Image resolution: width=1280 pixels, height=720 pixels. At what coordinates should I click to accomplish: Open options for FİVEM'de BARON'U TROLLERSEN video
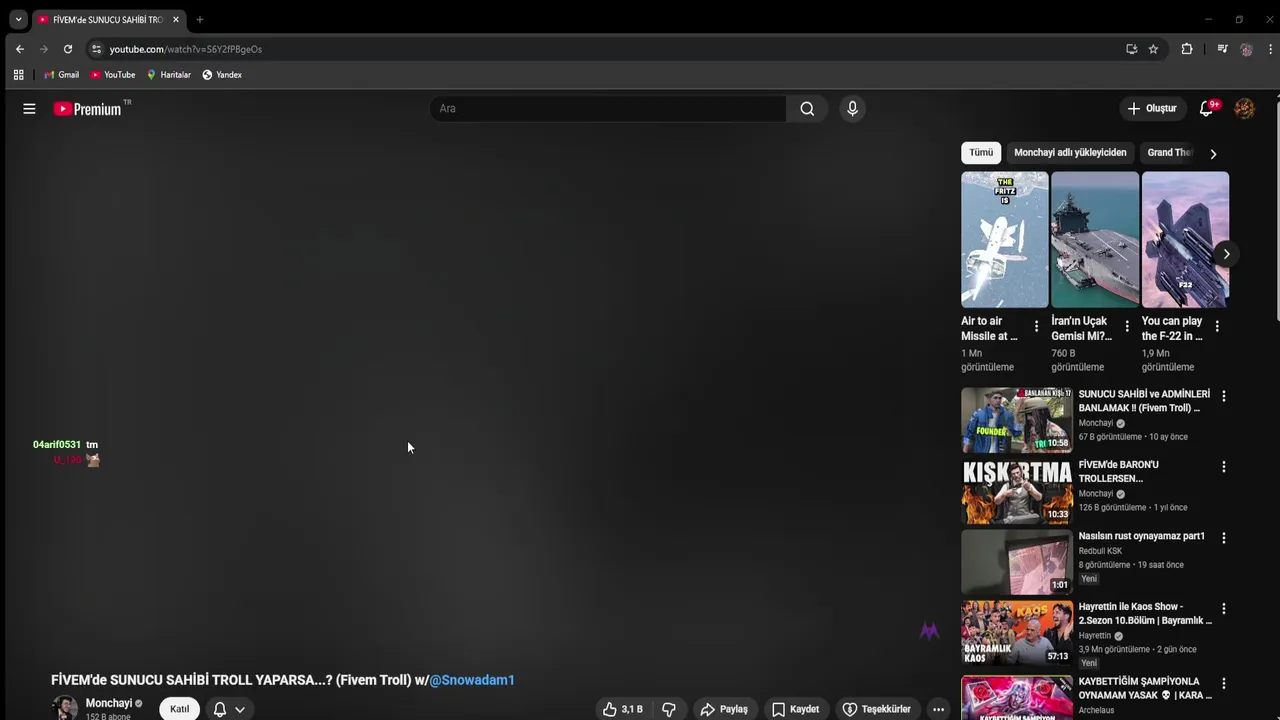tap(1223, 467)
